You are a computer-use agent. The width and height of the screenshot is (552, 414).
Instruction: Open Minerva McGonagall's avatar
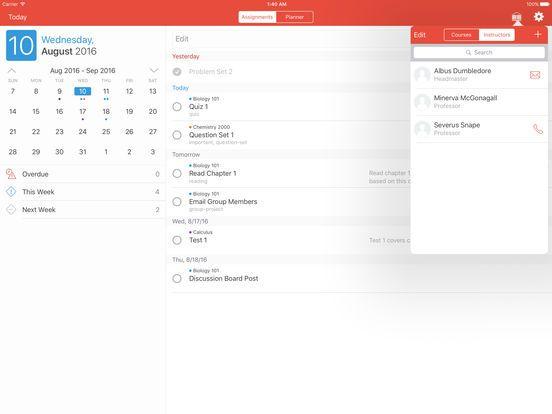(422, 102)
